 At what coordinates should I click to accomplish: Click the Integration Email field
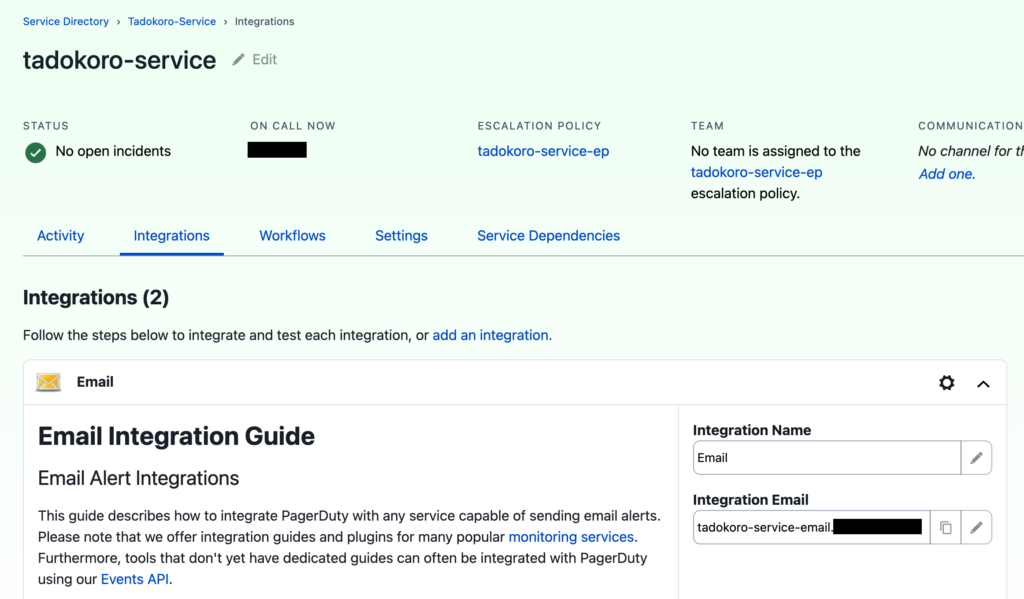tap(812, 527)
